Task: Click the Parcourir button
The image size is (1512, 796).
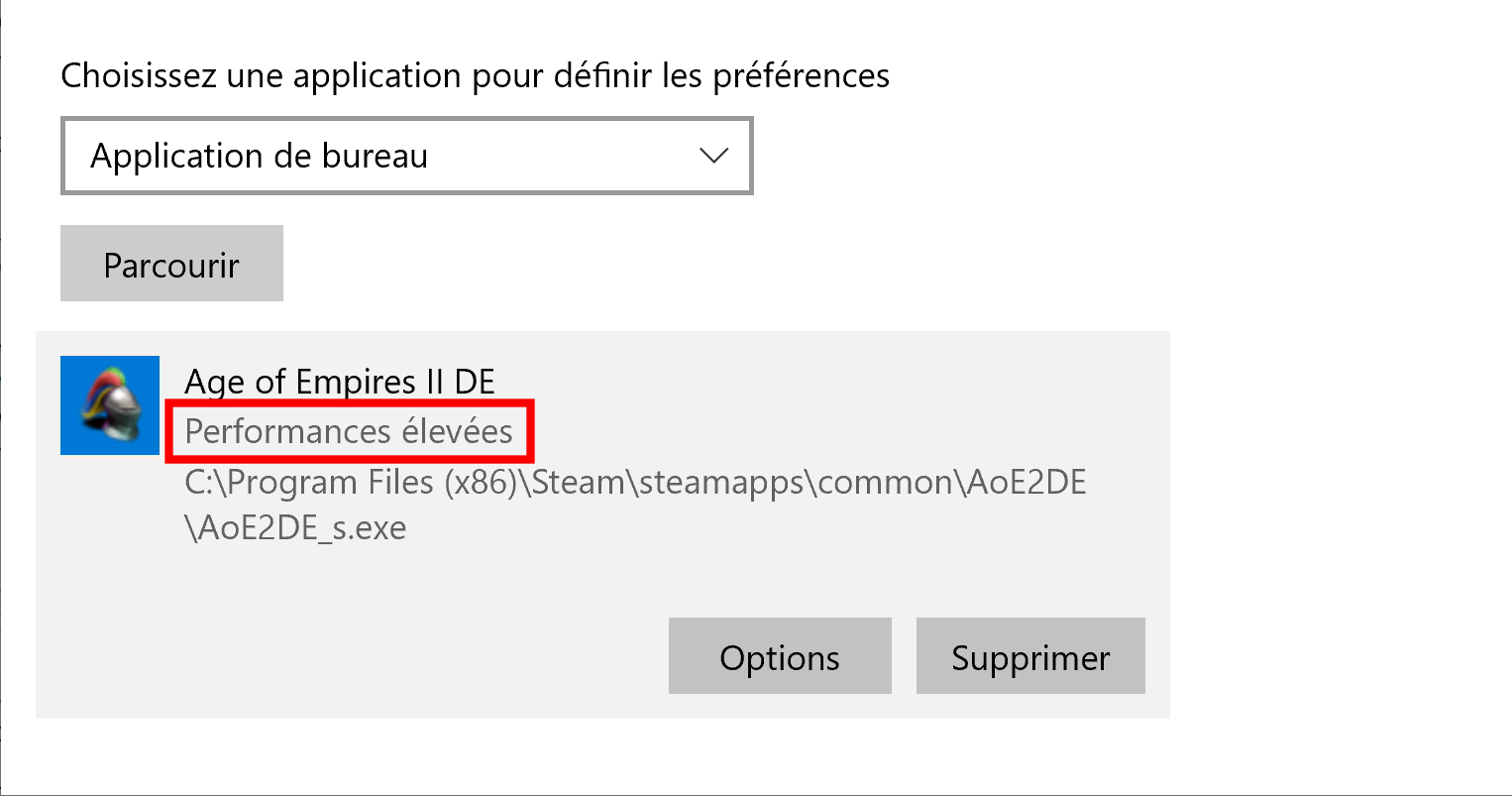Action: (171, 264)
